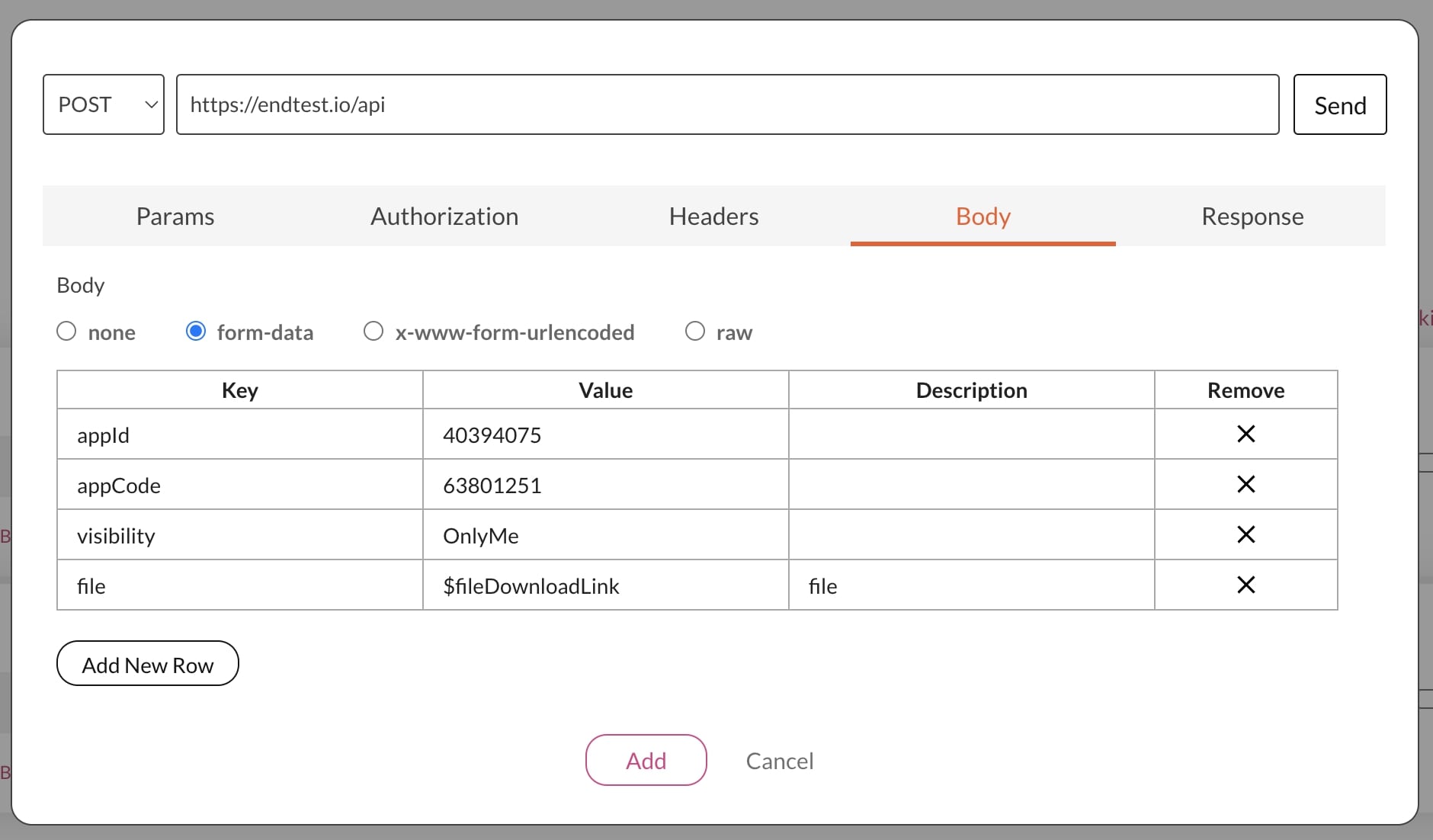Screen dimensions: 1433x840
Task: Cancel the API request dialog
Action: [x=779, y=761]
